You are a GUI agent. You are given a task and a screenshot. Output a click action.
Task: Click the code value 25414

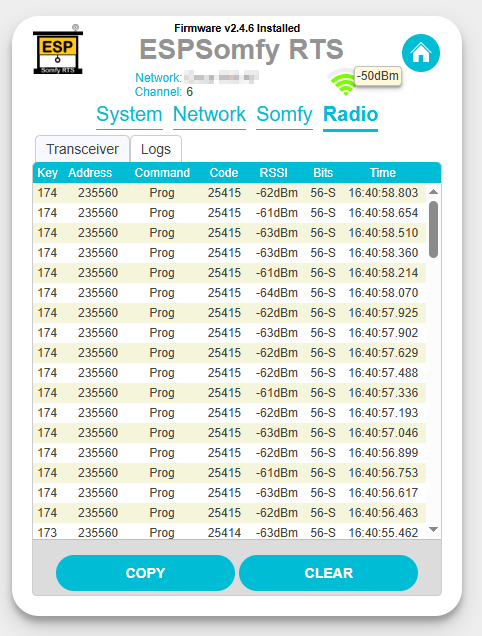coord(224,532)
